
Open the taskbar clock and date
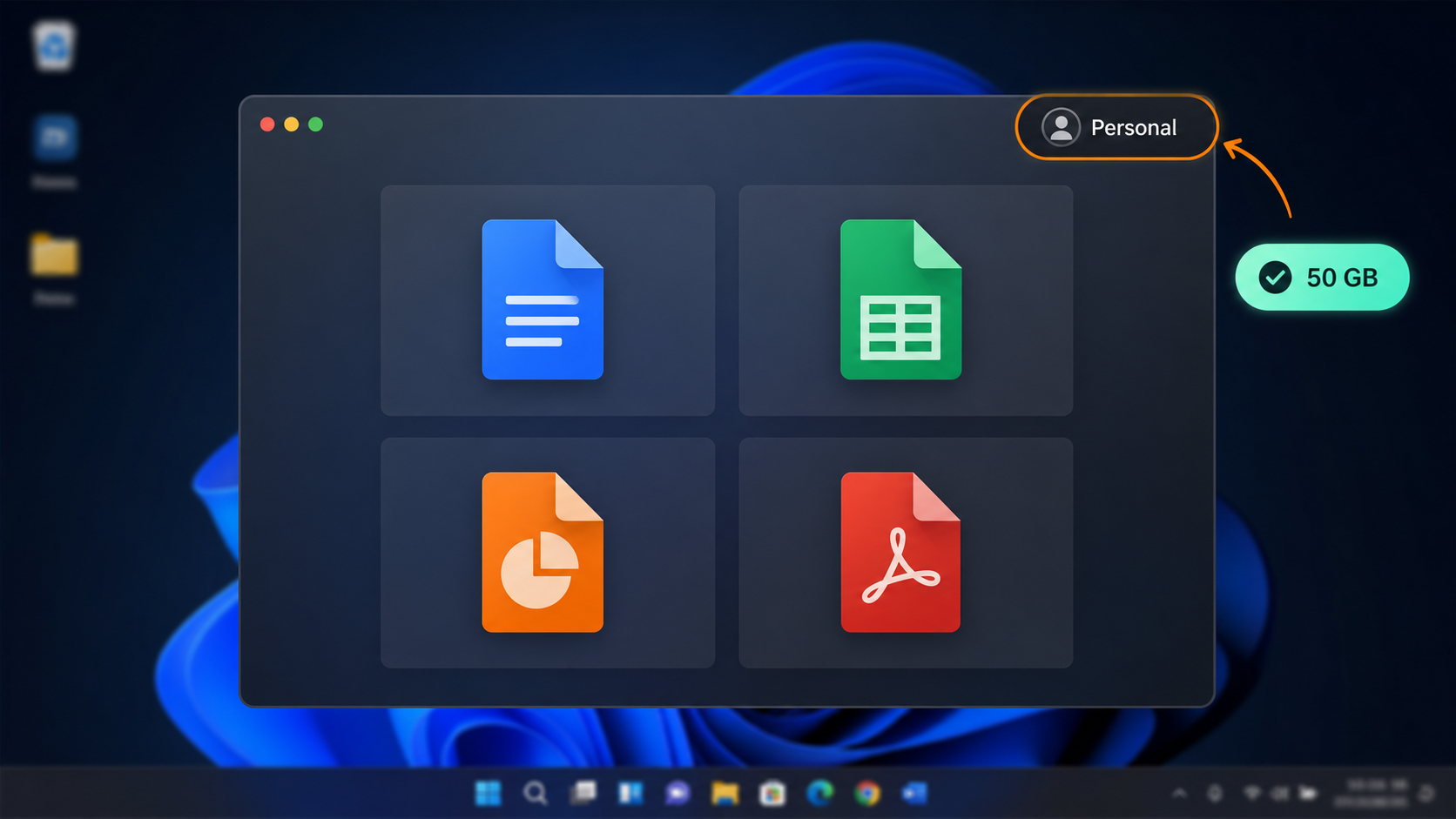tap(1371, 793)
